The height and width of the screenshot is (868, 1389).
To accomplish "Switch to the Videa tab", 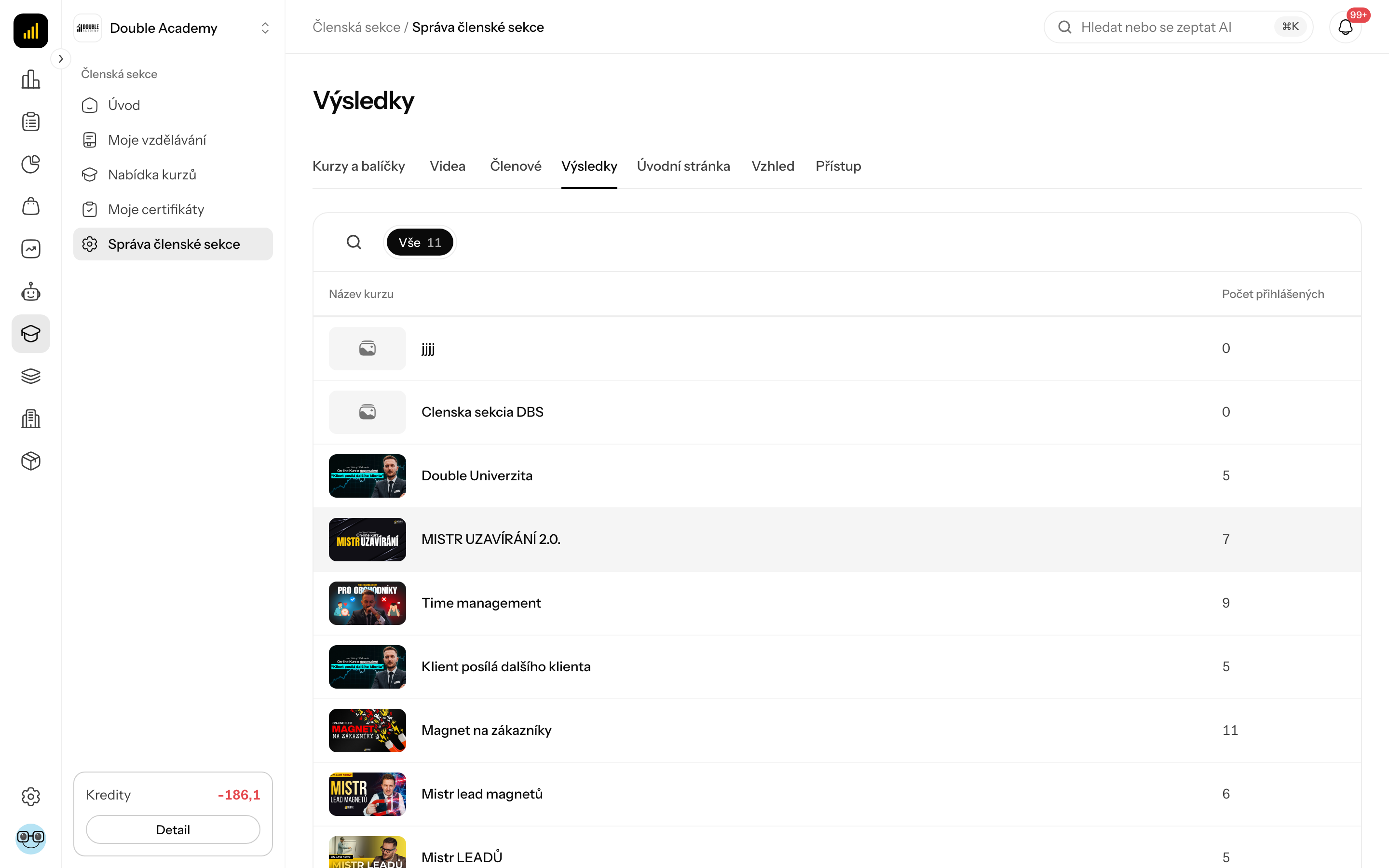I will click(447, 166).
